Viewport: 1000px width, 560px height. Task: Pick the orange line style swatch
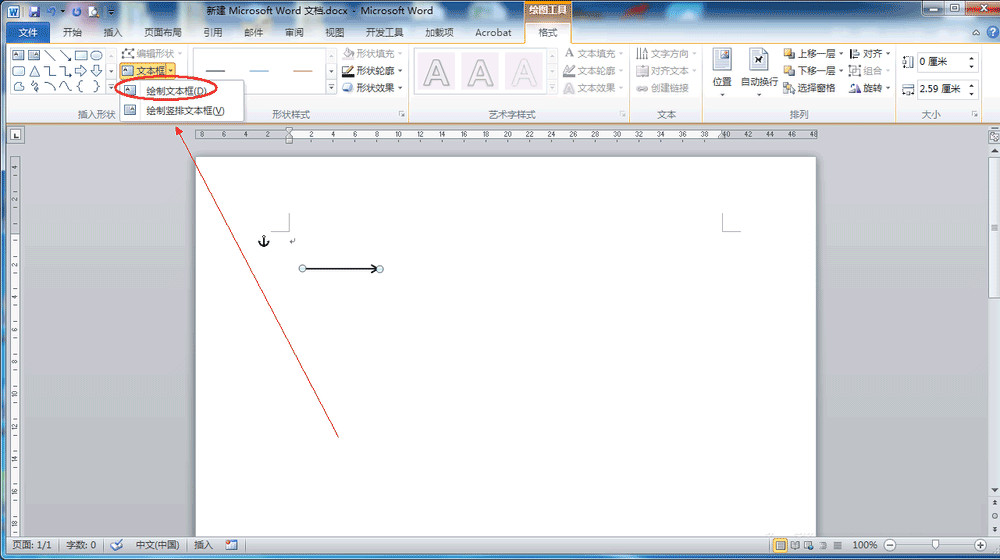[x=302, y=71]
